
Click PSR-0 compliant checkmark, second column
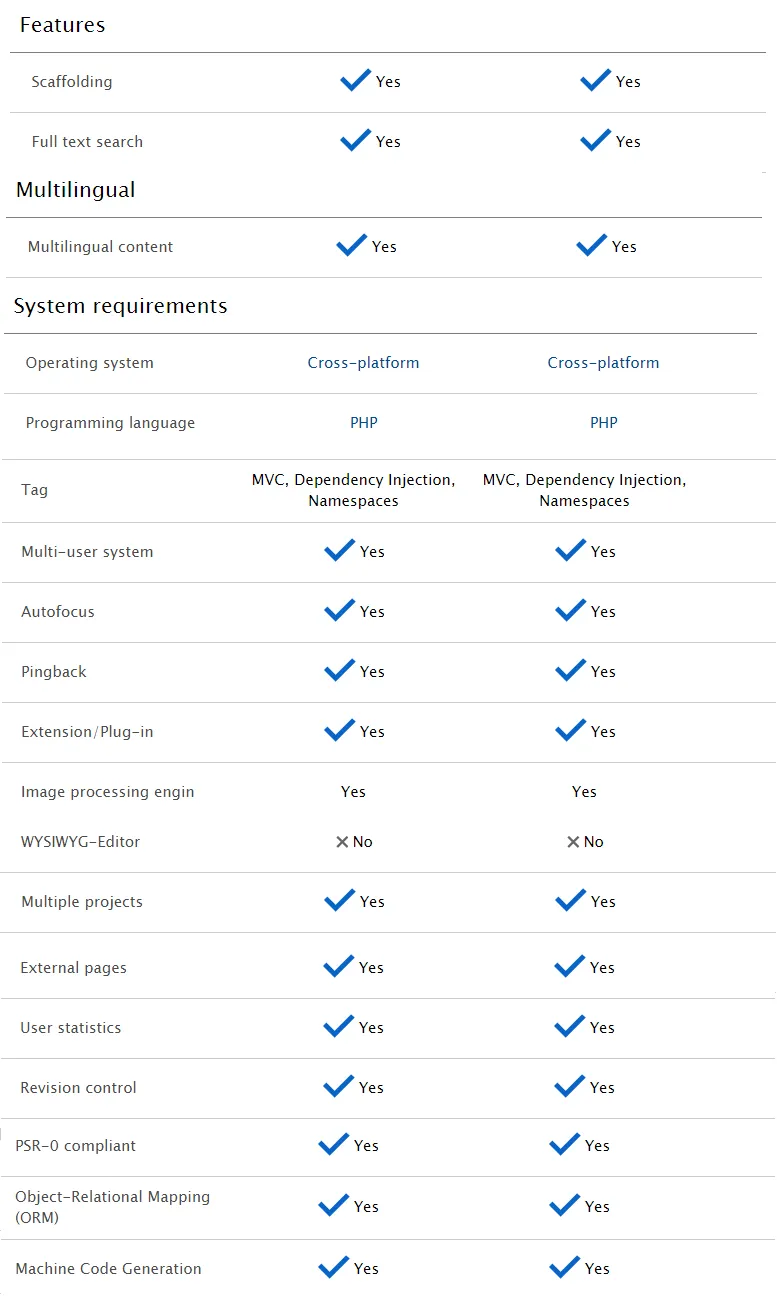[x=564, y=1145]
